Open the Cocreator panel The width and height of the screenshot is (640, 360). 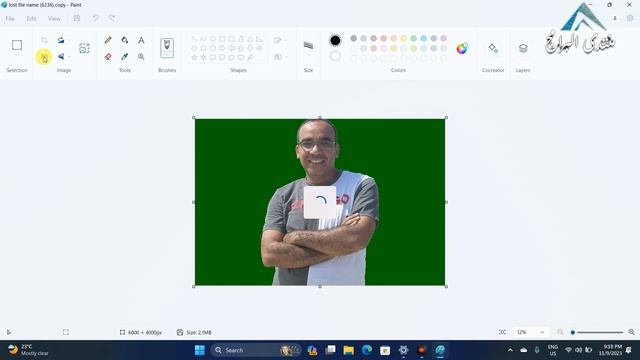493,48
